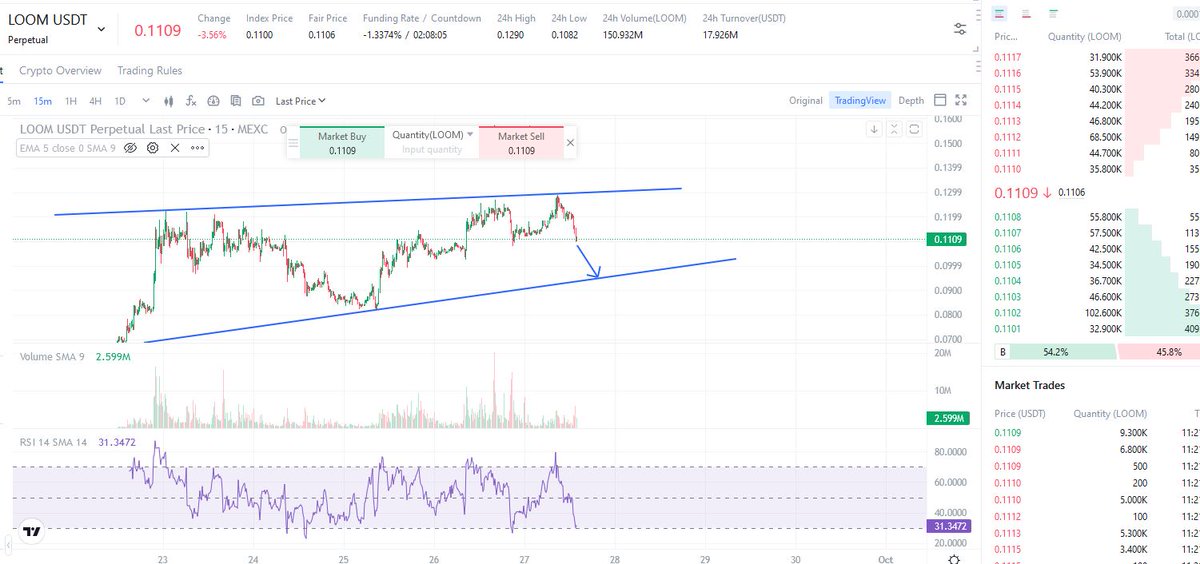This screenshot has height=564, width=1200.
Task: Click the ask quantity 68.500K row
Action: point(1097,137)
